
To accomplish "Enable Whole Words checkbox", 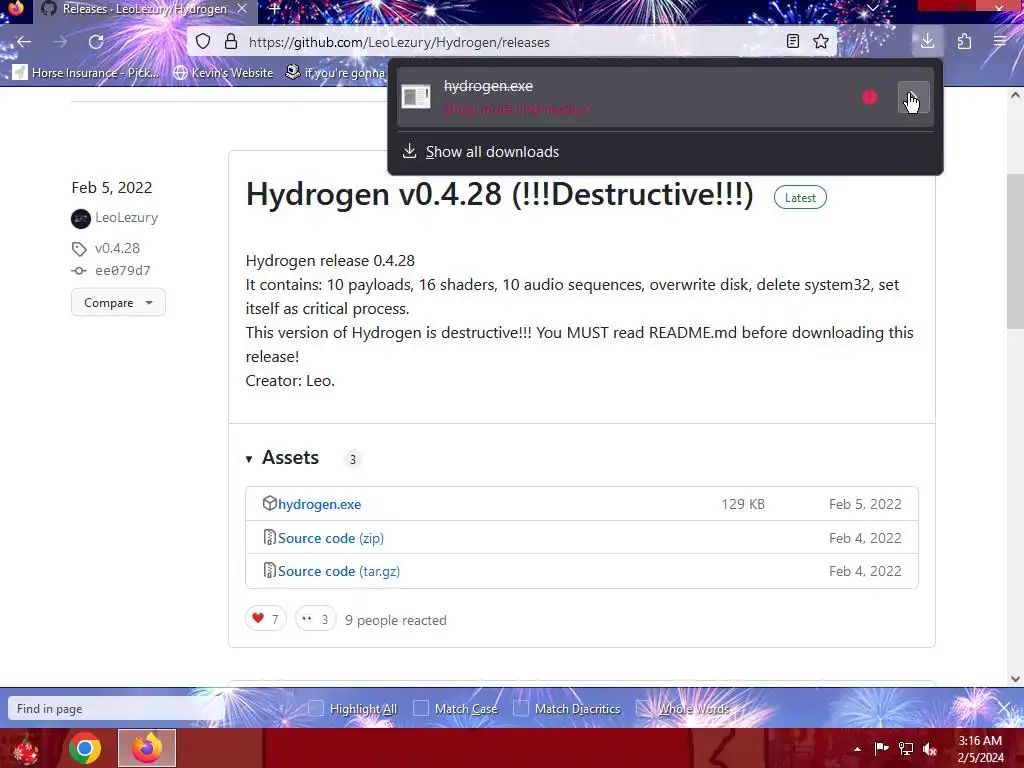I will click(644, 708).
